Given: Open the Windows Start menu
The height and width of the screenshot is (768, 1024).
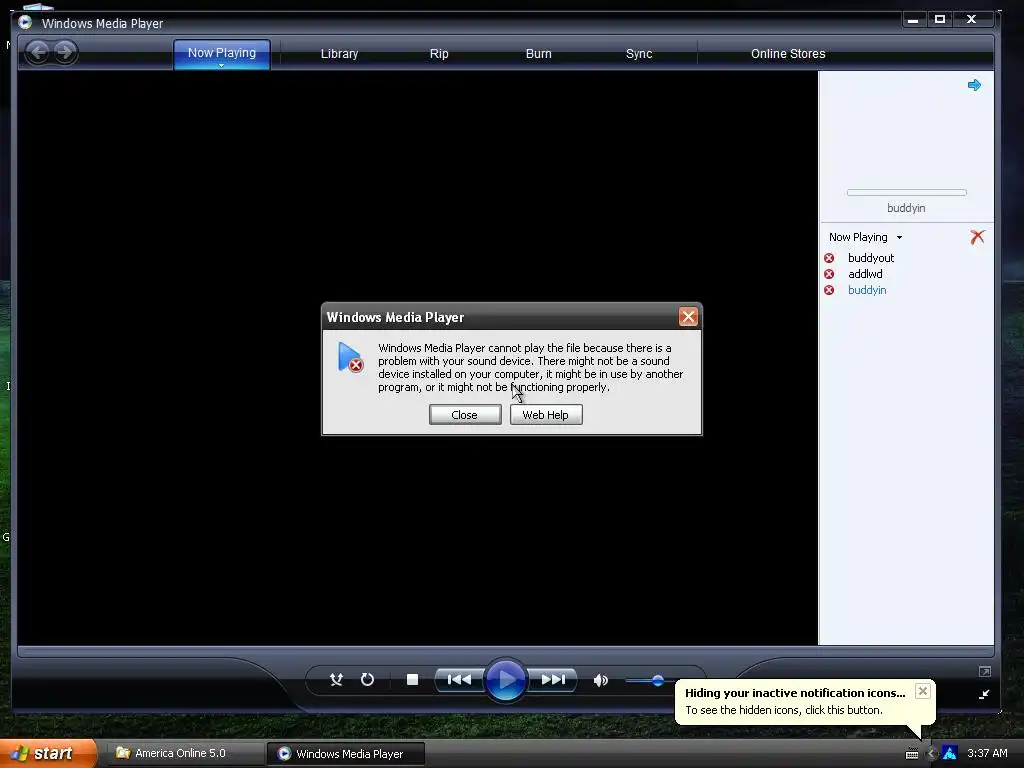Looking at the screenshot, I should 49,753.
